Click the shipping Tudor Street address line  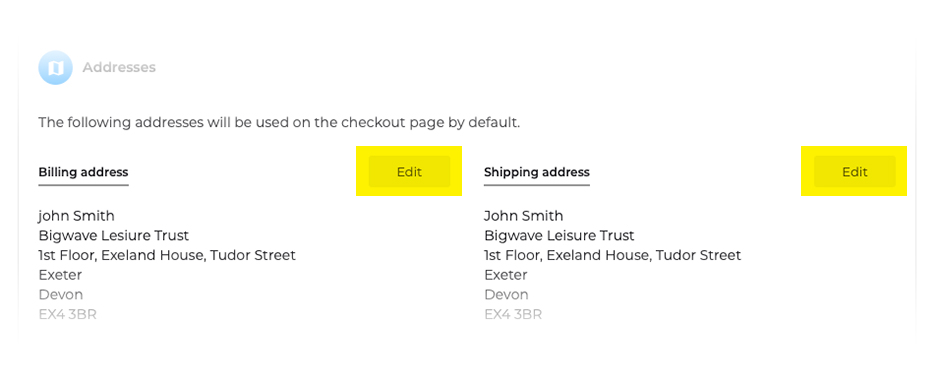pyautogui.click(x=613, y=255)
